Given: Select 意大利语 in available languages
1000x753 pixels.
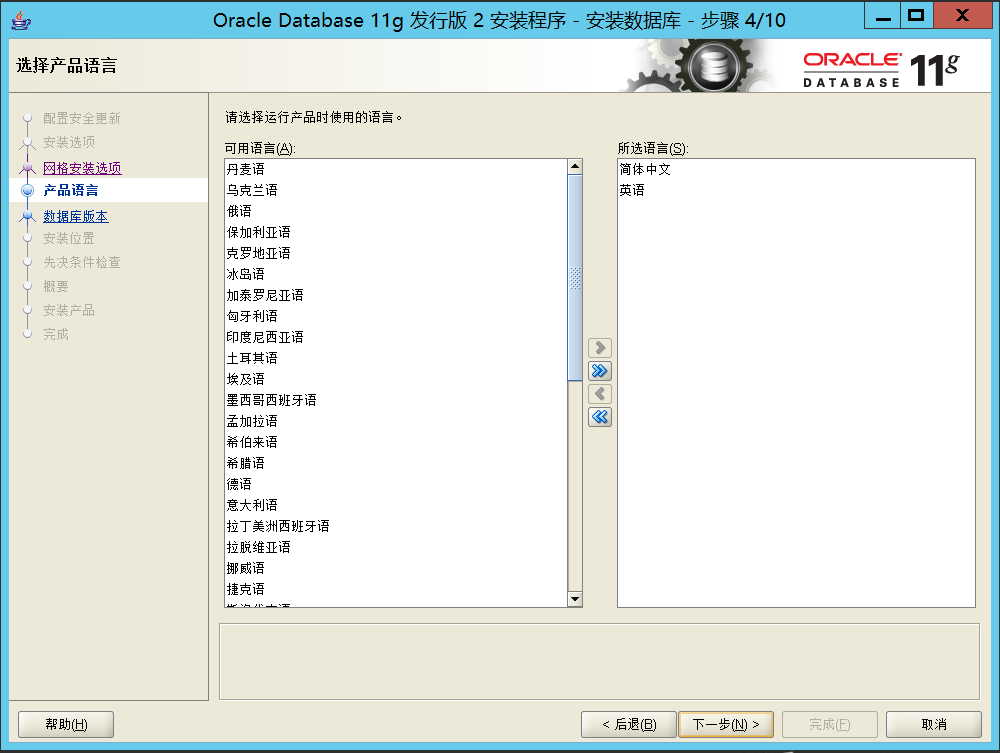Looking at the screenshot, I should tap(395, 506).
